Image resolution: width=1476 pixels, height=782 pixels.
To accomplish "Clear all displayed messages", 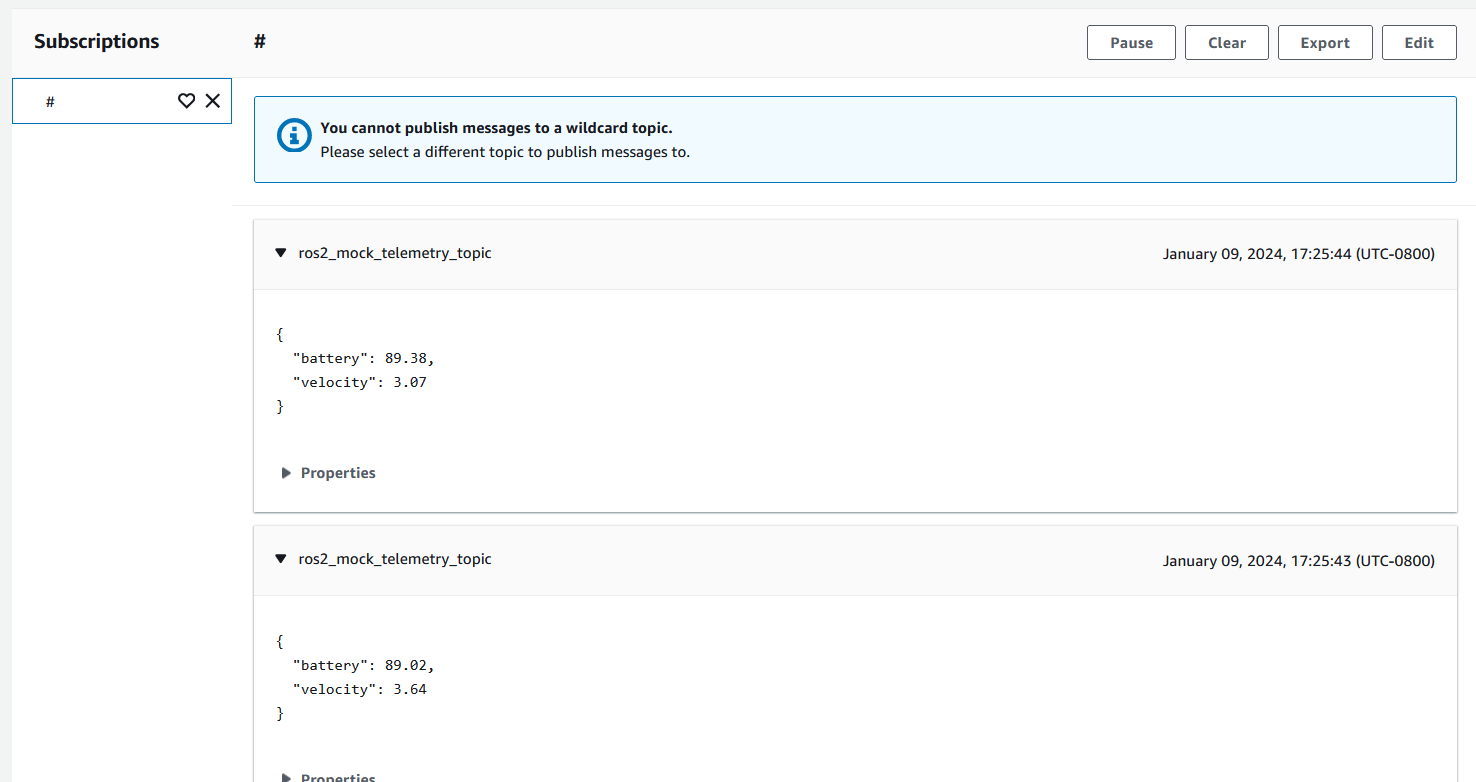I will tap(1227, 43).
